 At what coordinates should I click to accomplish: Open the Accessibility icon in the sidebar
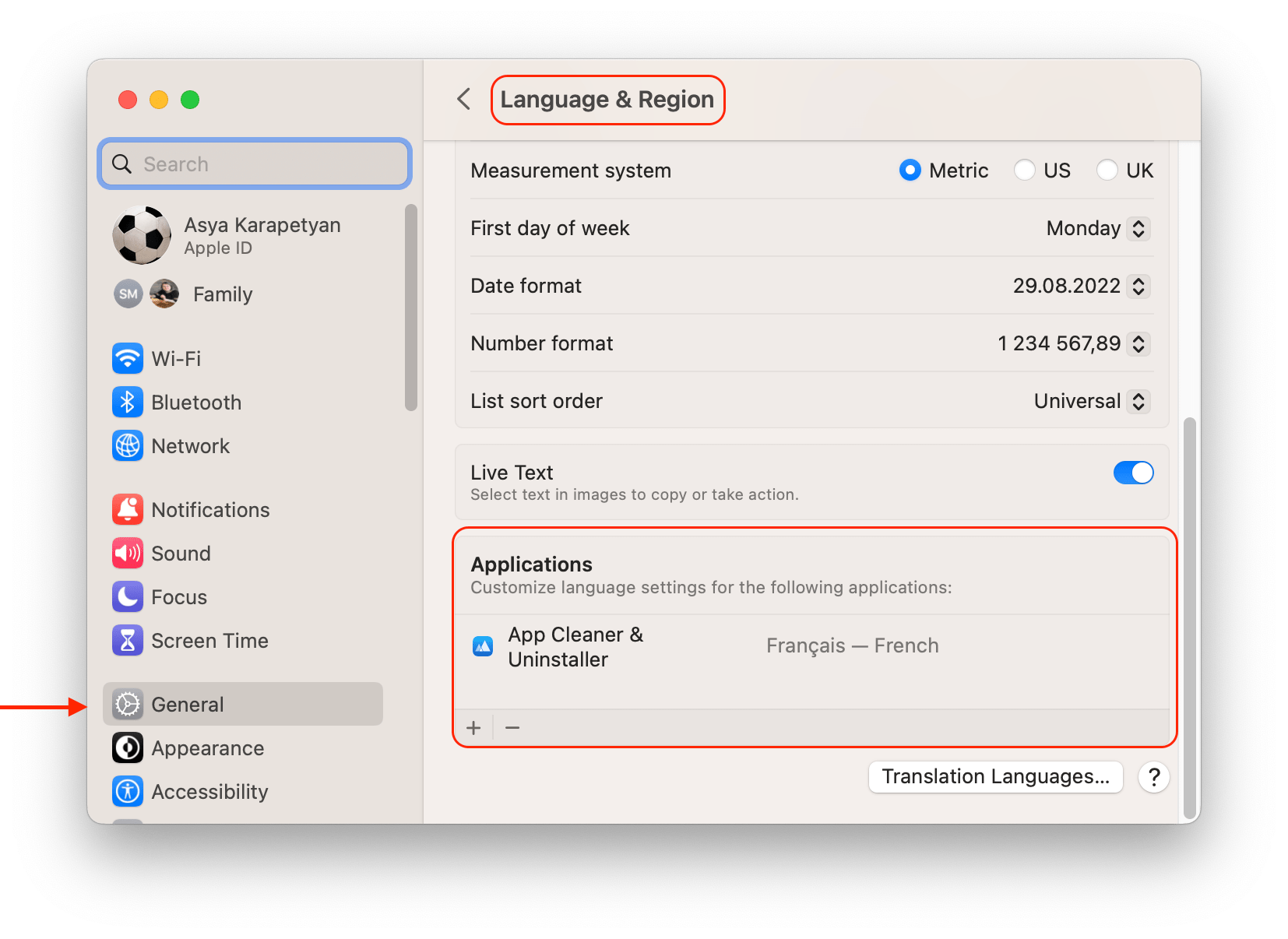128,791
